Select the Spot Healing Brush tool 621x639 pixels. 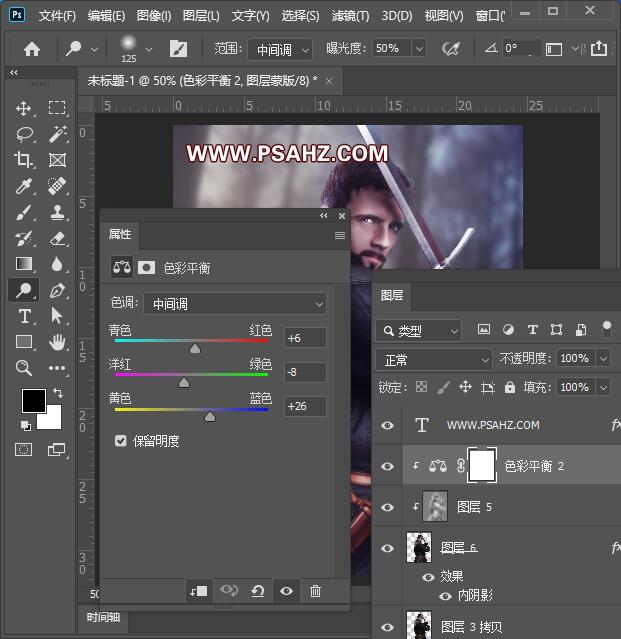click(x=57, y=186)
